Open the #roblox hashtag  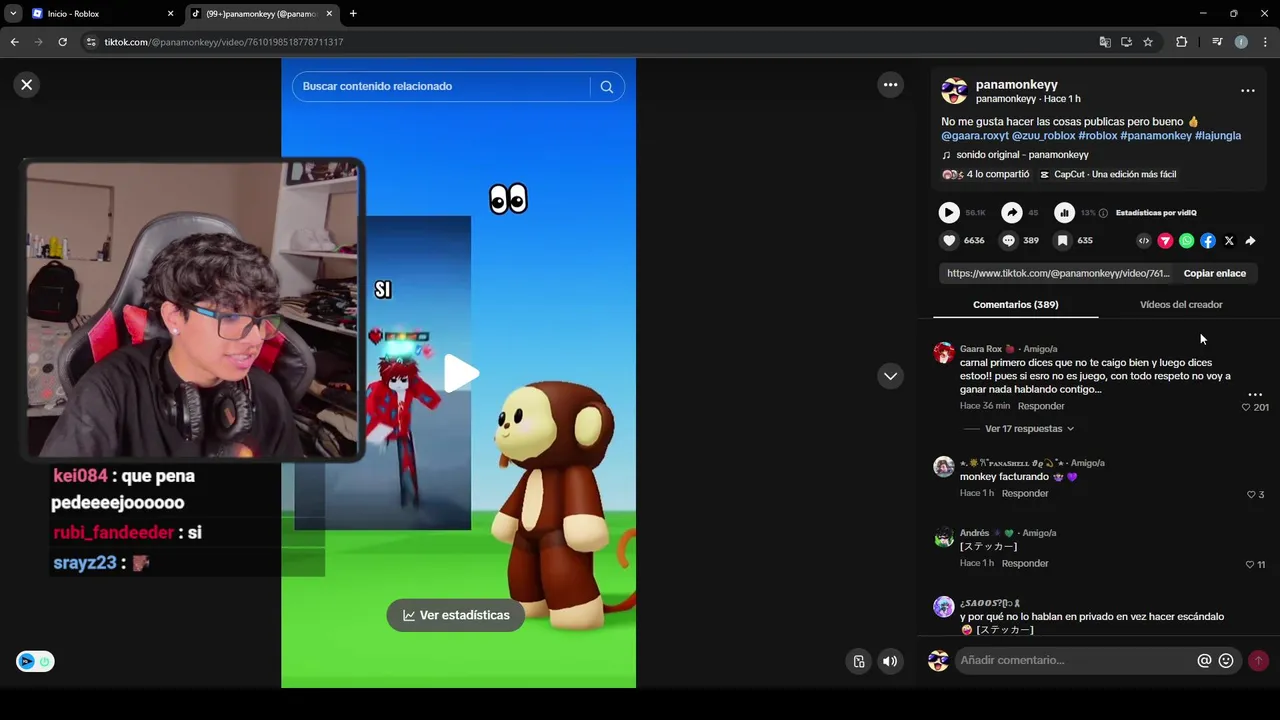(1098, 136)
